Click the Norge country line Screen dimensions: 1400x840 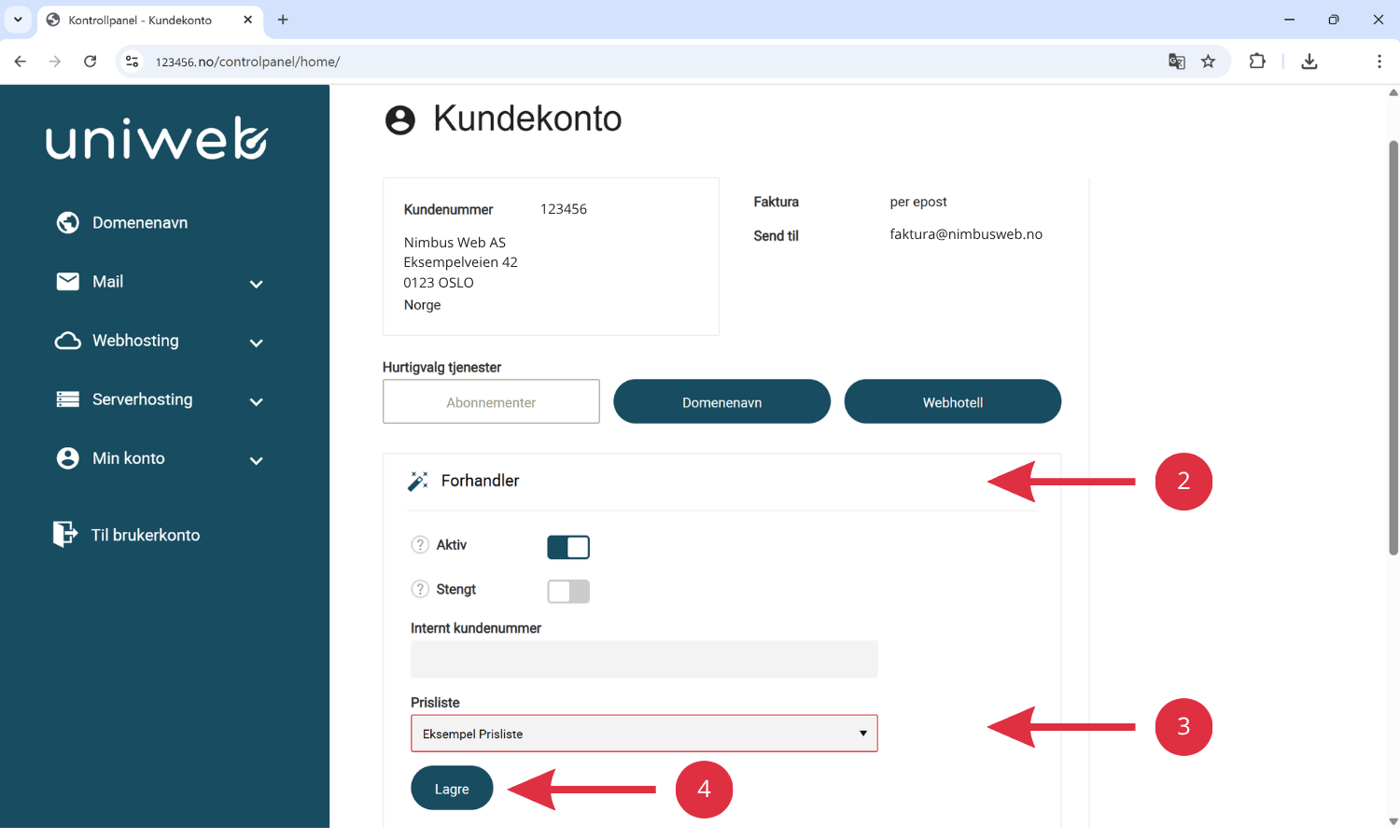[x=422, y=305]
